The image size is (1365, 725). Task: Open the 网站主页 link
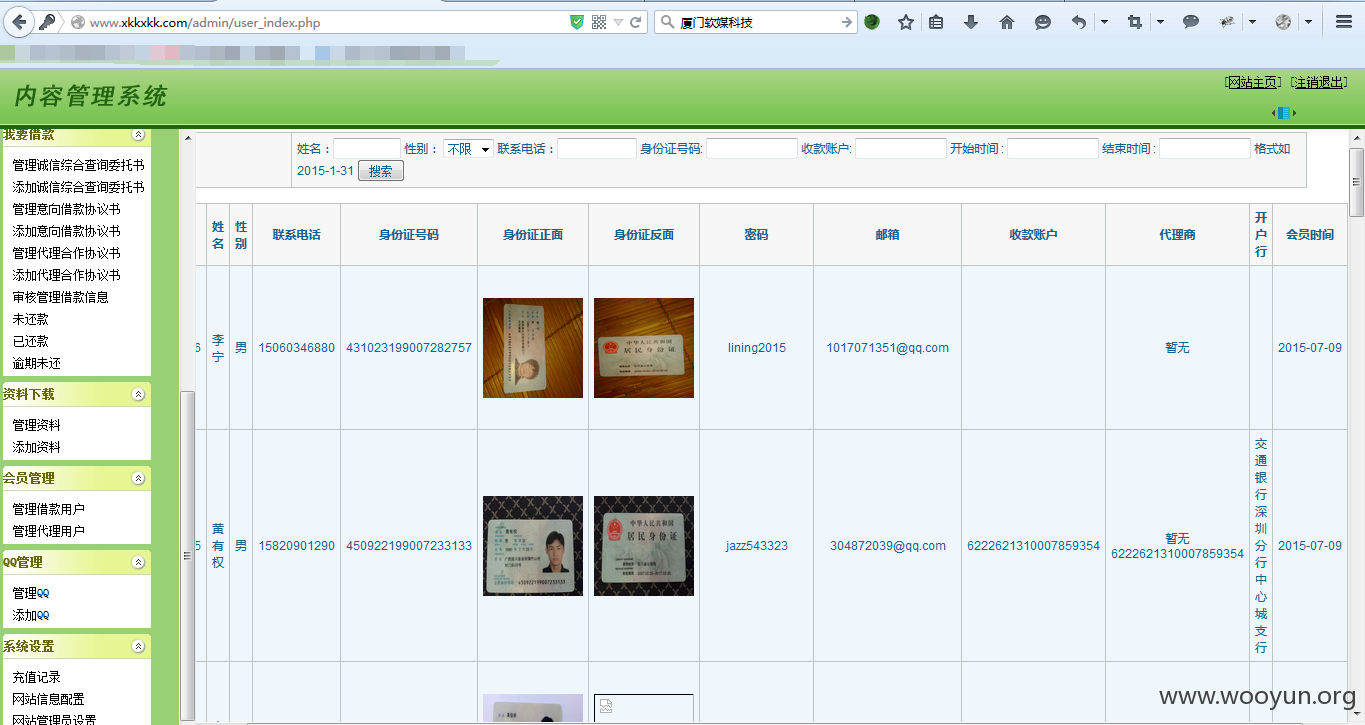pos(1253,82)
